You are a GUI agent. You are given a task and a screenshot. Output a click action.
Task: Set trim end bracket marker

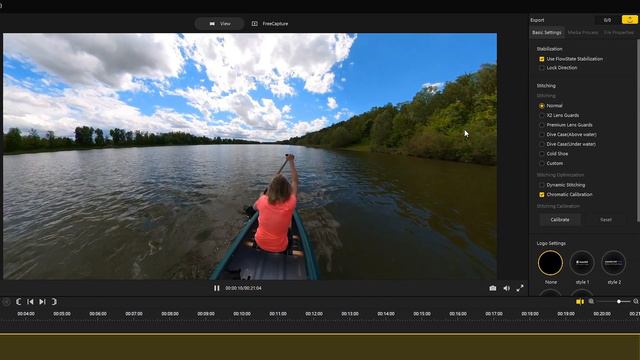[x=54, y=302]
